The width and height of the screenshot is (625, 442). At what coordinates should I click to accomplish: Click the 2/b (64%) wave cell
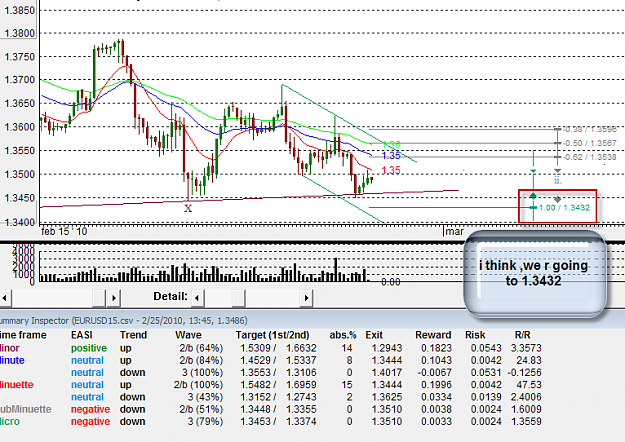click(x=201, y=348)
